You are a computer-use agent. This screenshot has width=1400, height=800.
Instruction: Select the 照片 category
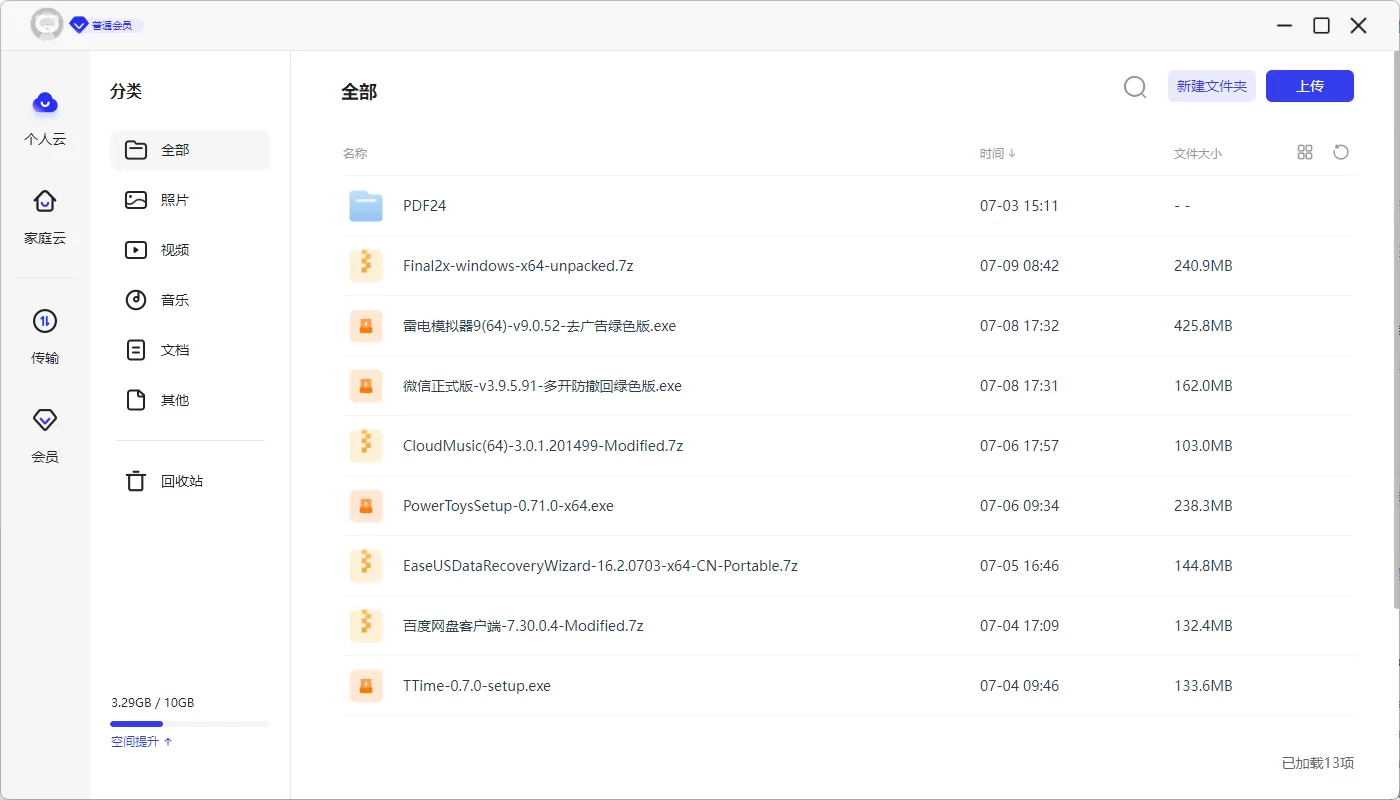(x=175, y=199)
